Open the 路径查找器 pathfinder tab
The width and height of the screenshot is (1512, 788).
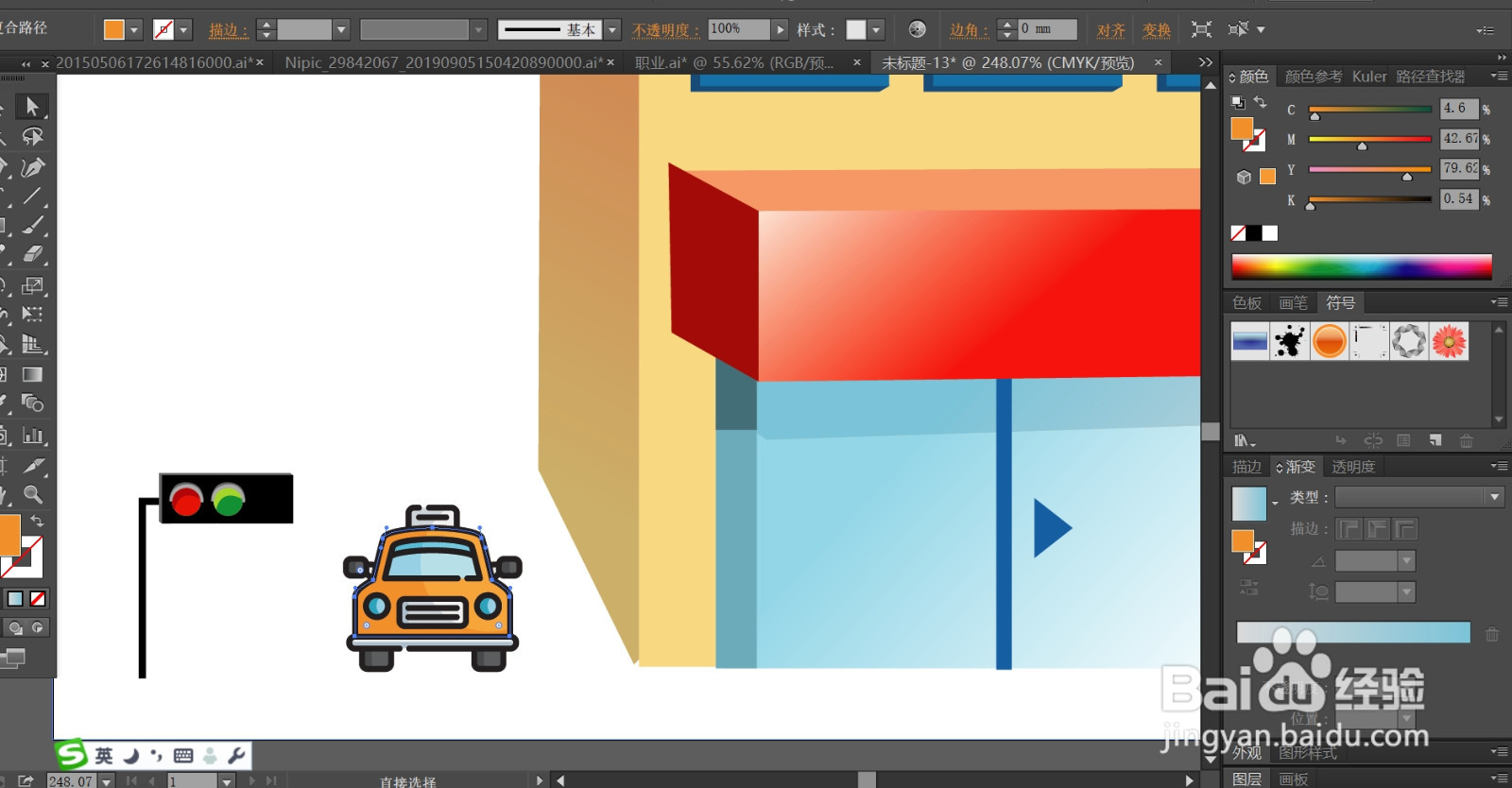[x=1430, y=77]
